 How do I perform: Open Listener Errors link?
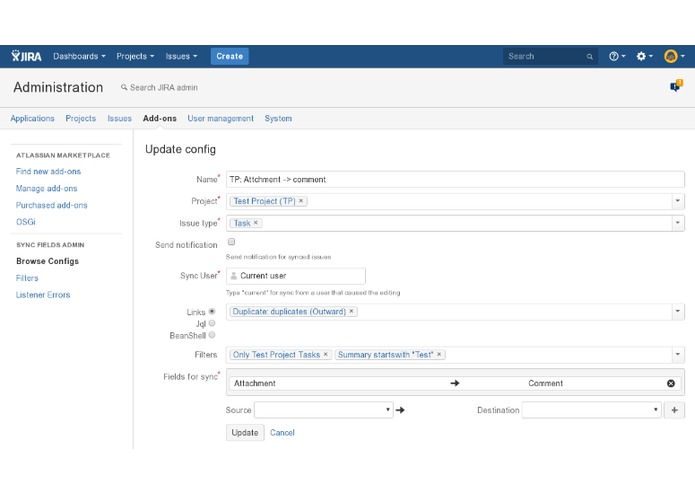pos(43,295)
